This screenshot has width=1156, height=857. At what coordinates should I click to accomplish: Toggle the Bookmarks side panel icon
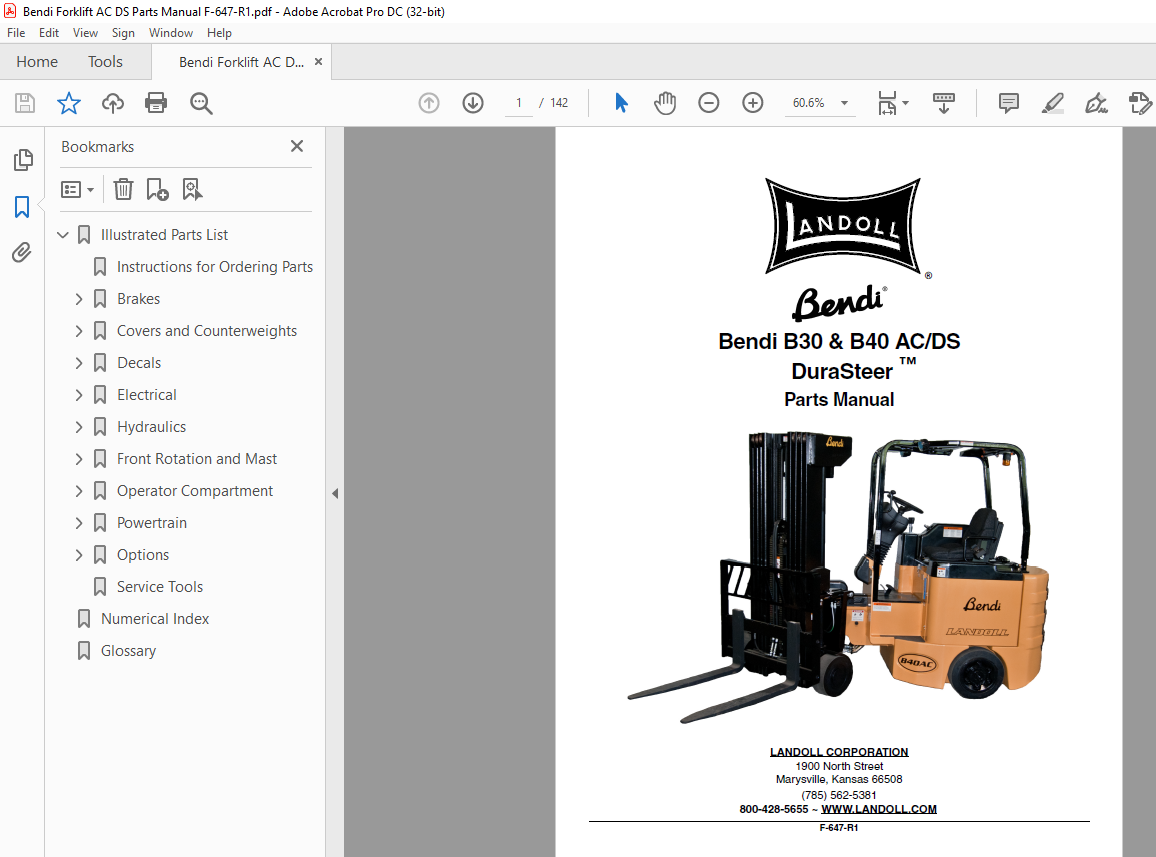pyautogui.click(x=22, y=207)
